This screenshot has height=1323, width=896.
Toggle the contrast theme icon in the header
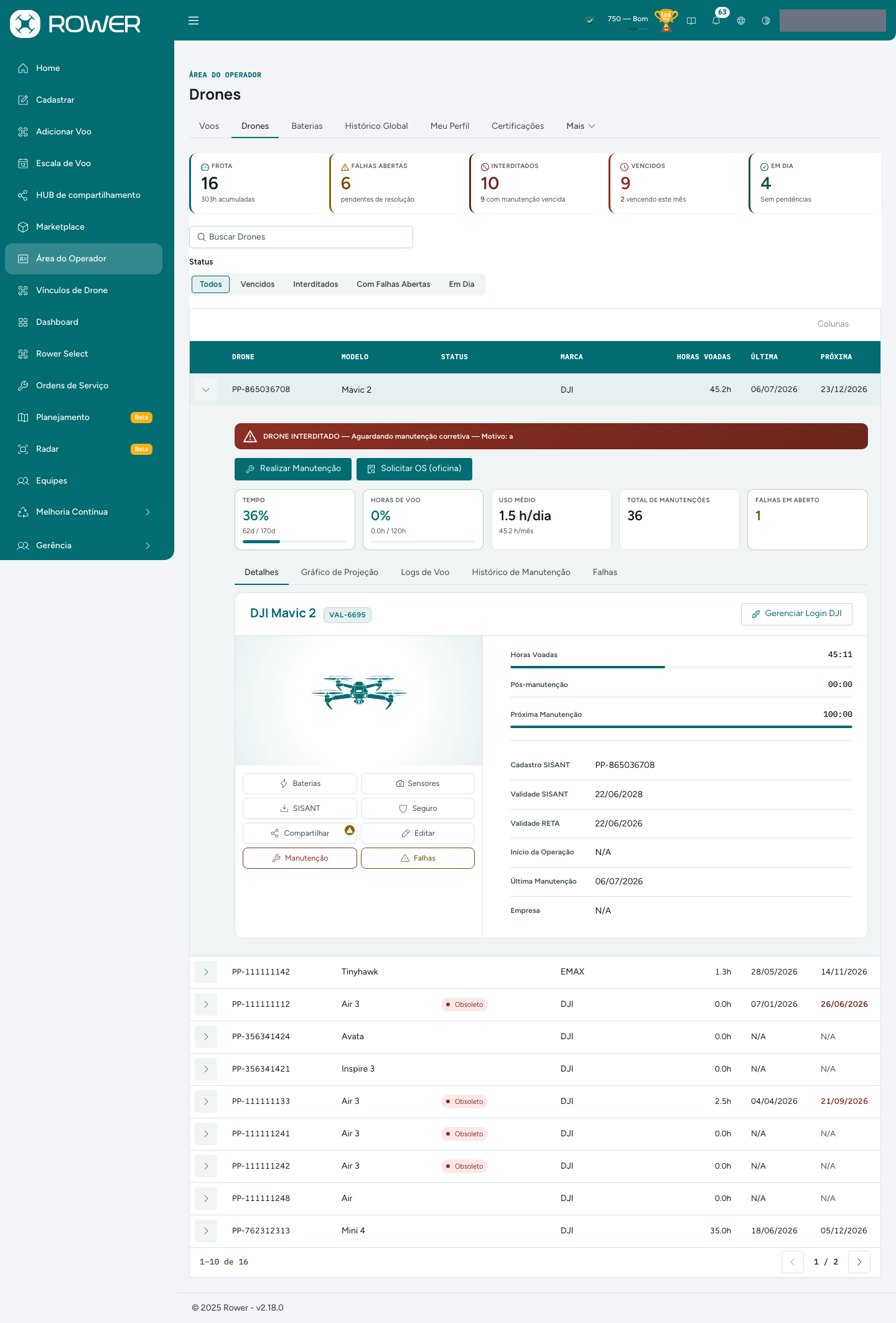tap(766, 21)
